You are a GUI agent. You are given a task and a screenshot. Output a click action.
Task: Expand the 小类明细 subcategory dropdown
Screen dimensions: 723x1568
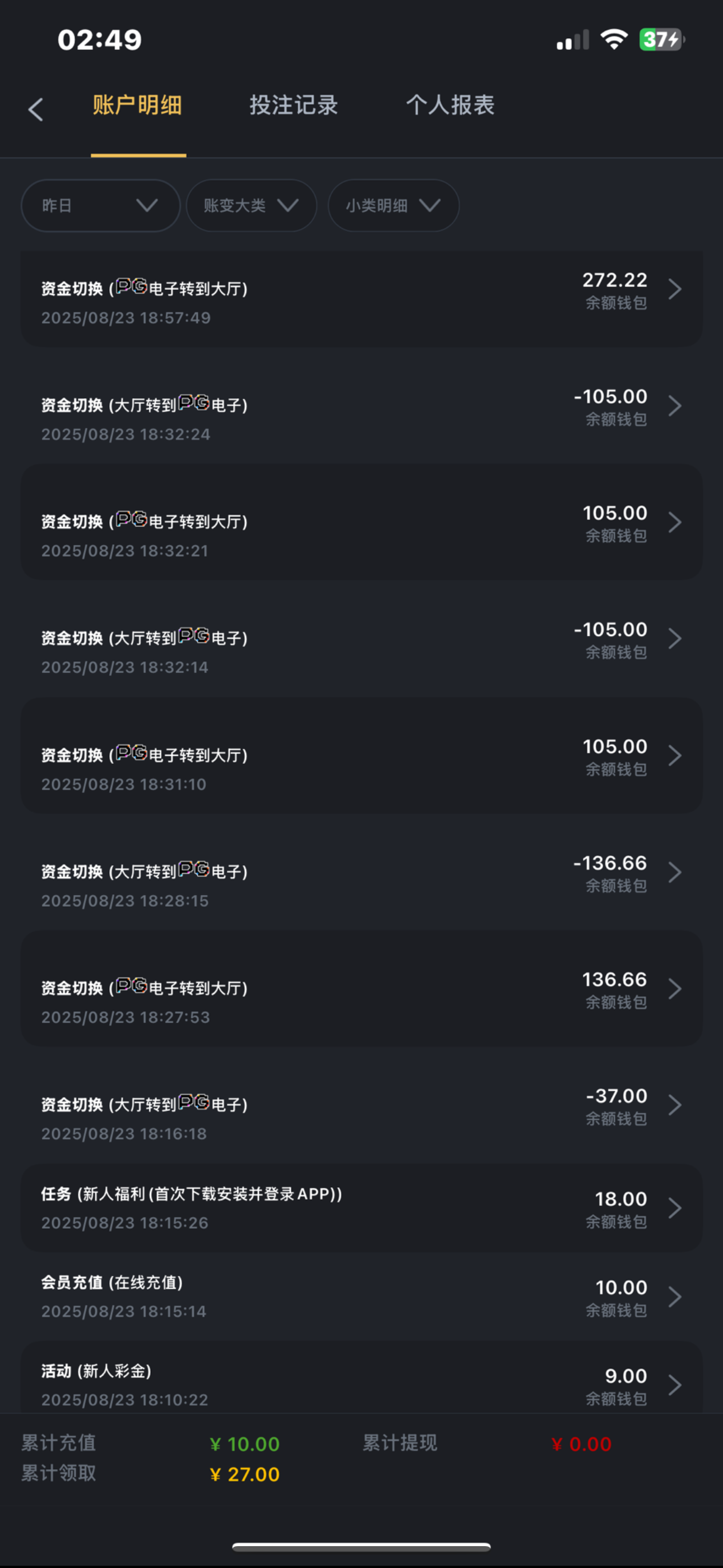[393, 206]
